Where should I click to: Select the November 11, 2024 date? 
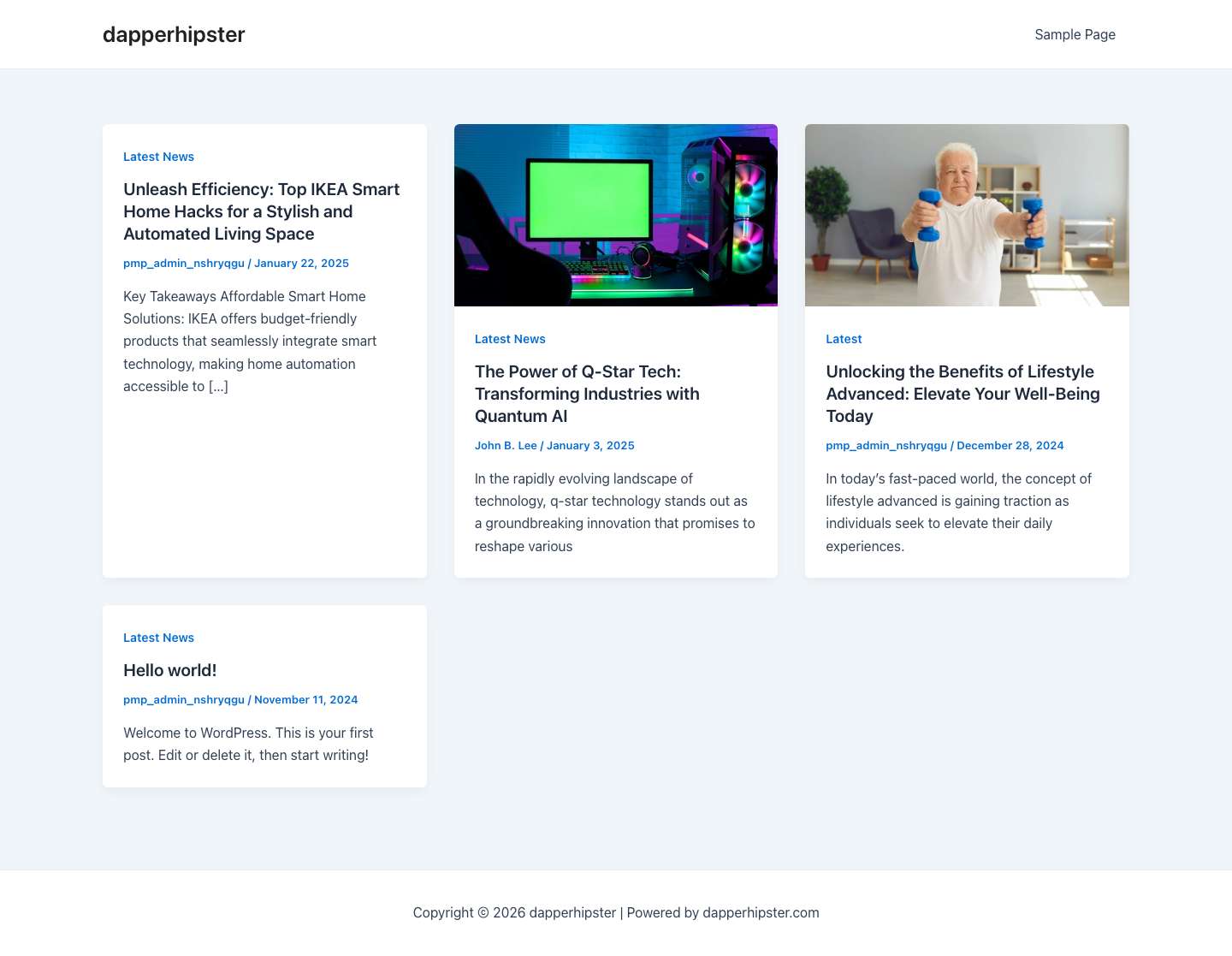(306, 700)
